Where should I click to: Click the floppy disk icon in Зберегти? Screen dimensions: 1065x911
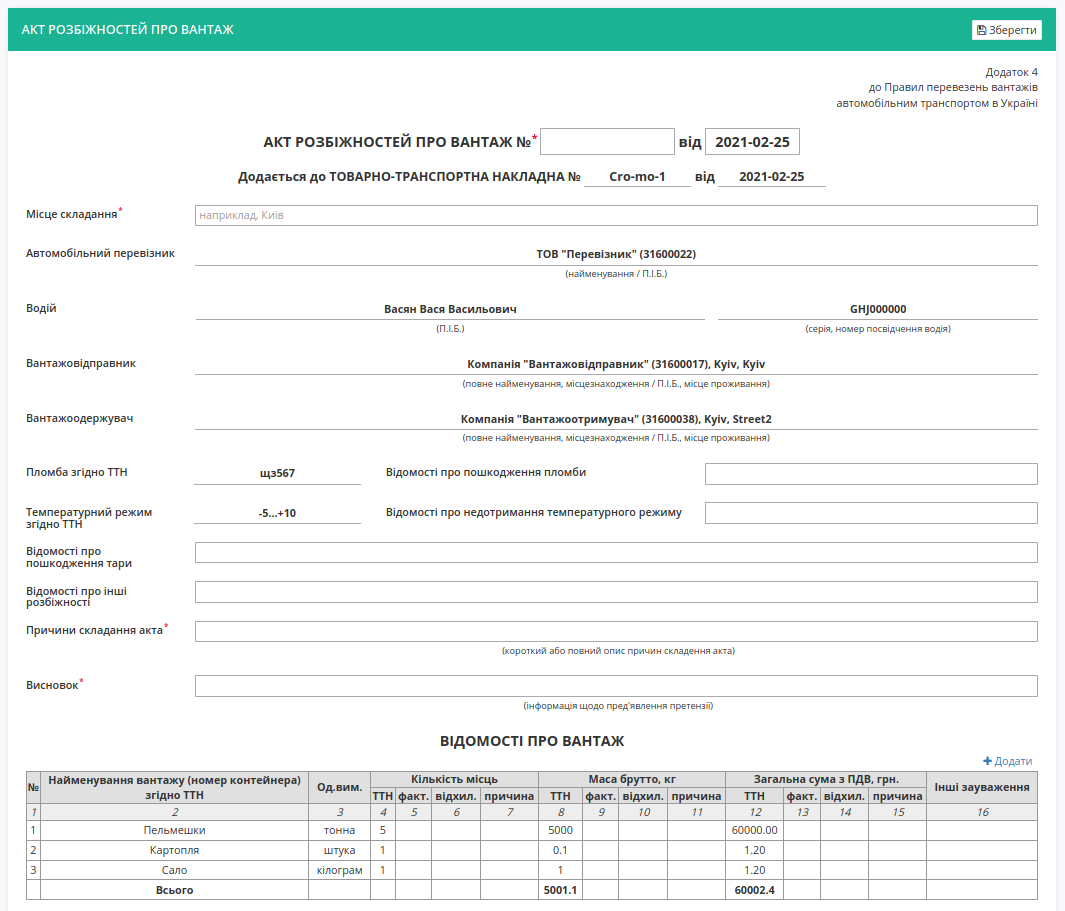pos(981,30)
